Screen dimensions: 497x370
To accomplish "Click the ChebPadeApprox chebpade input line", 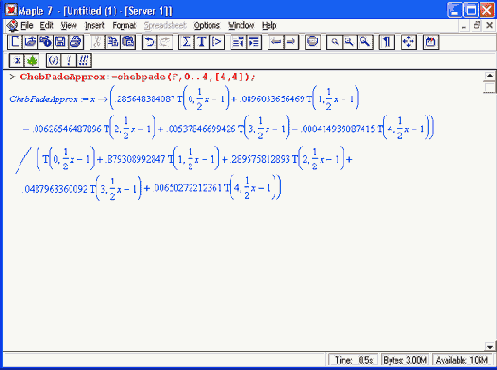I will point(137,77).
